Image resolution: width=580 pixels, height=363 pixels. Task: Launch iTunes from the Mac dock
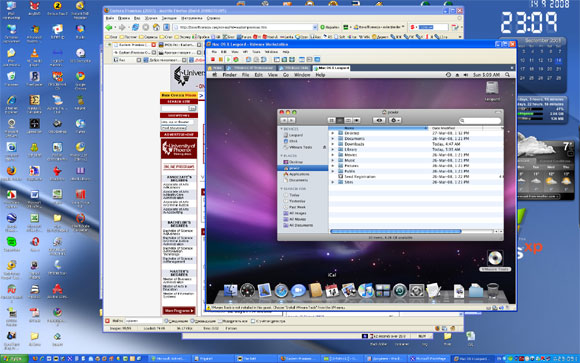click(366, 290)
